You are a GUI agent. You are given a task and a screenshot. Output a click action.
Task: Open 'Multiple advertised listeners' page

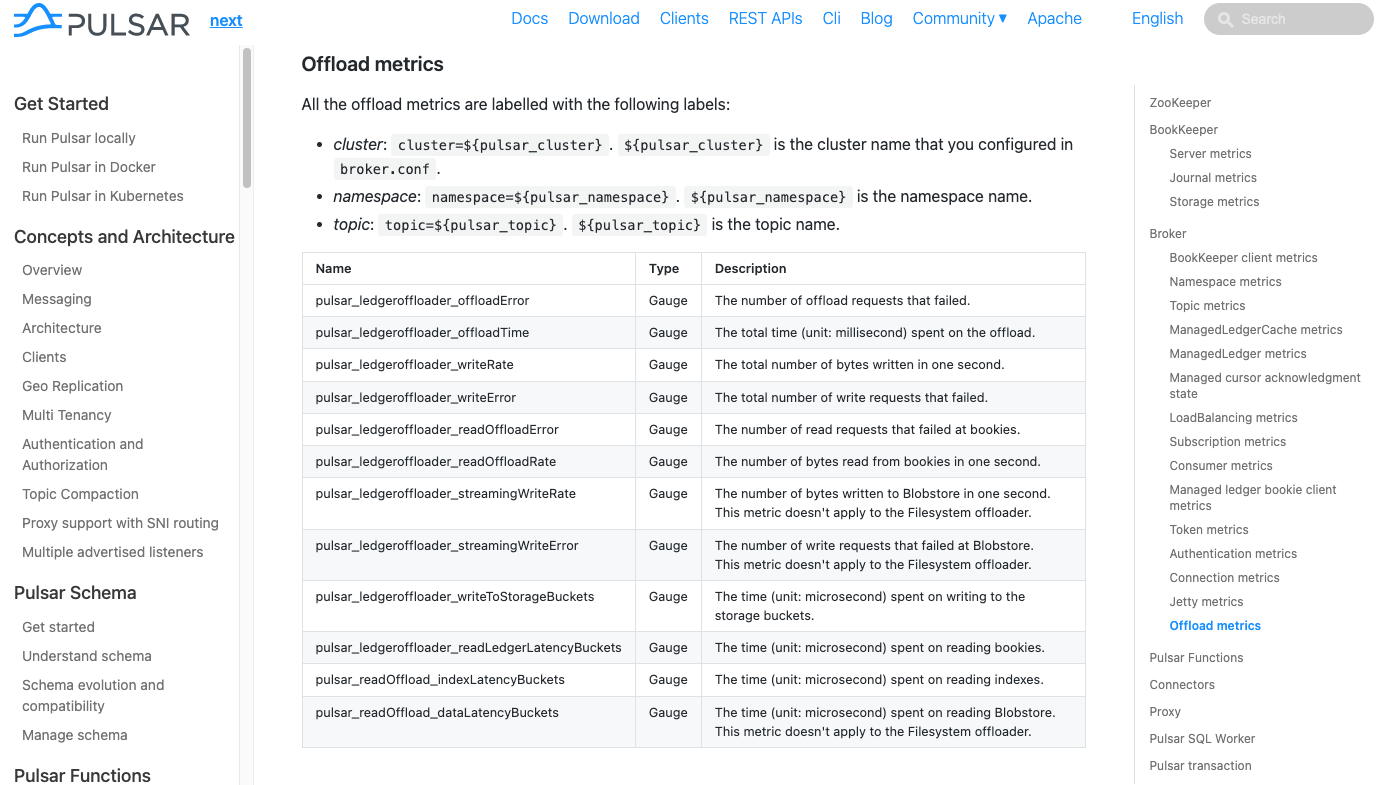pos(113,552)
